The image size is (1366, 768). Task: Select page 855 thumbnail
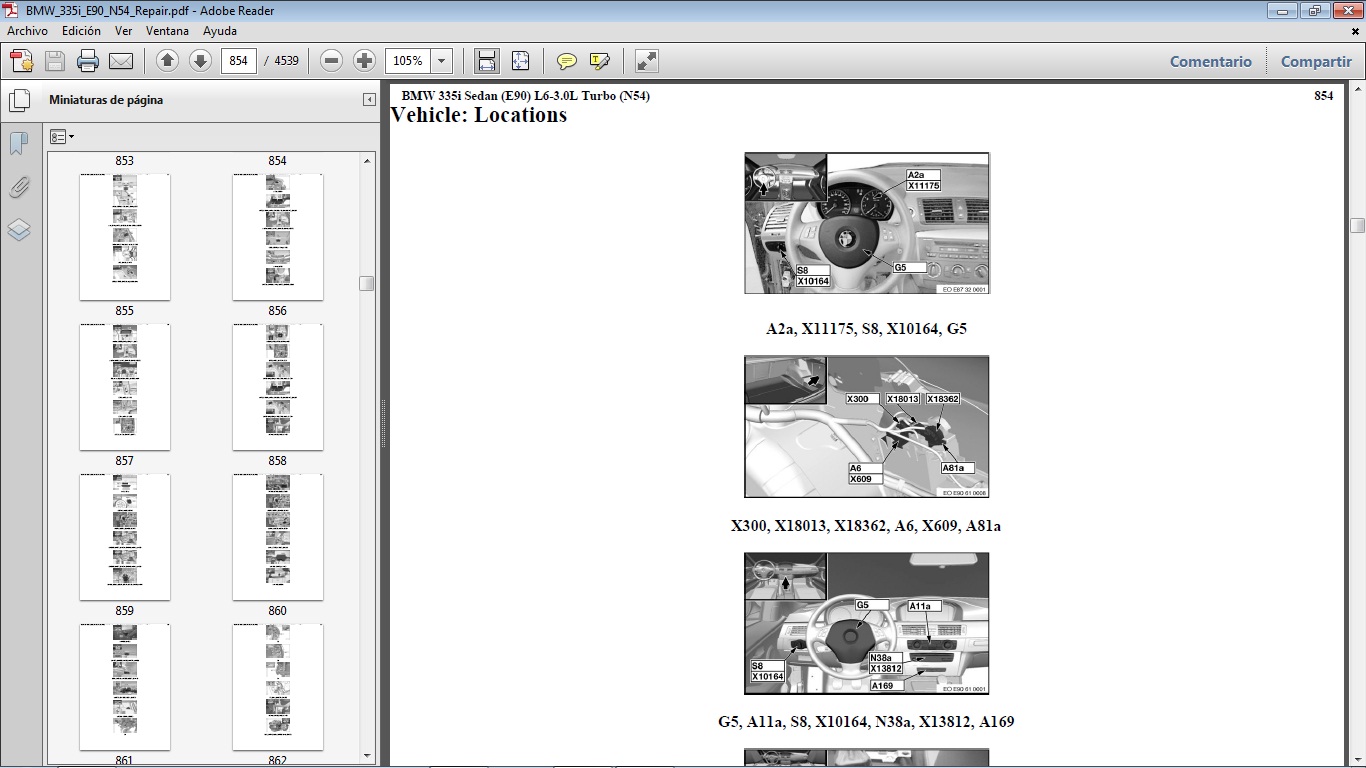(x=125, y=387)
